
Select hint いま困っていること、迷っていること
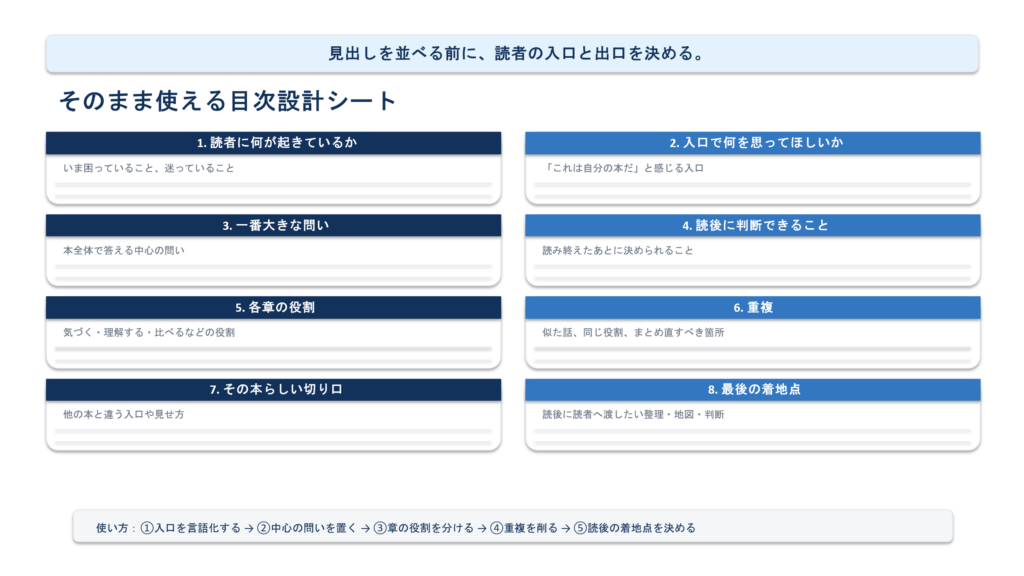click(149, 168)
